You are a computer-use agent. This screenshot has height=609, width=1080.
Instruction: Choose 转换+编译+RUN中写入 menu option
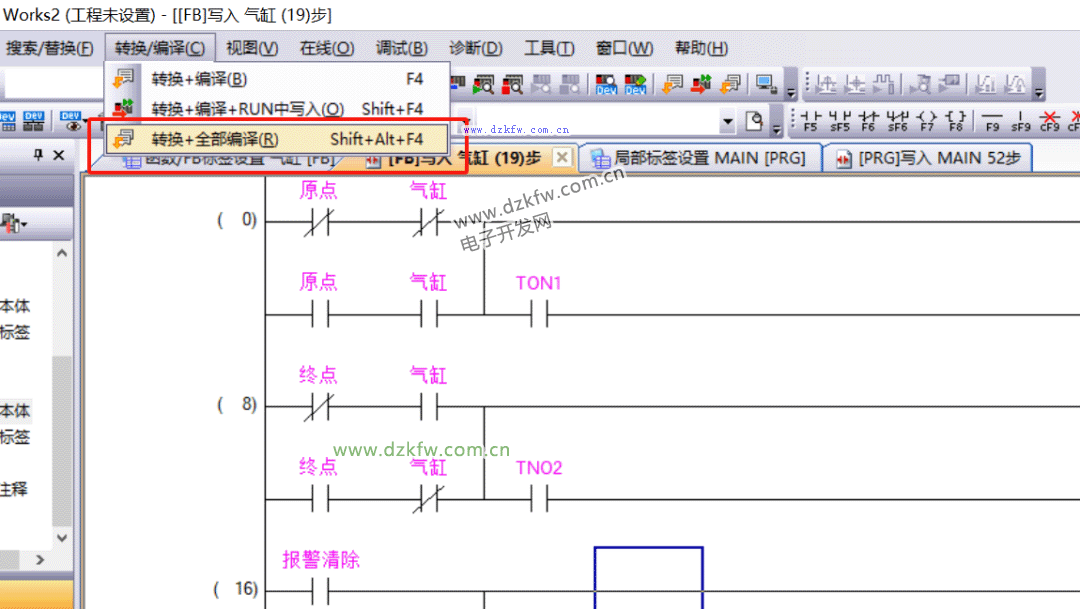[247, 109]
